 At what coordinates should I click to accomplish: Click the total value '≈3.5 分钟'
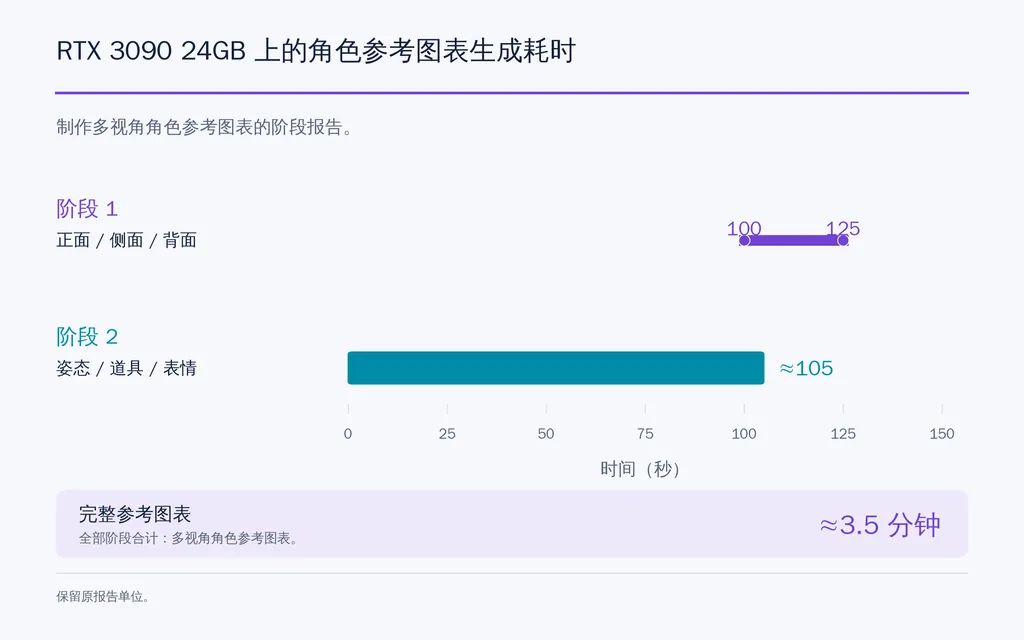880,525
